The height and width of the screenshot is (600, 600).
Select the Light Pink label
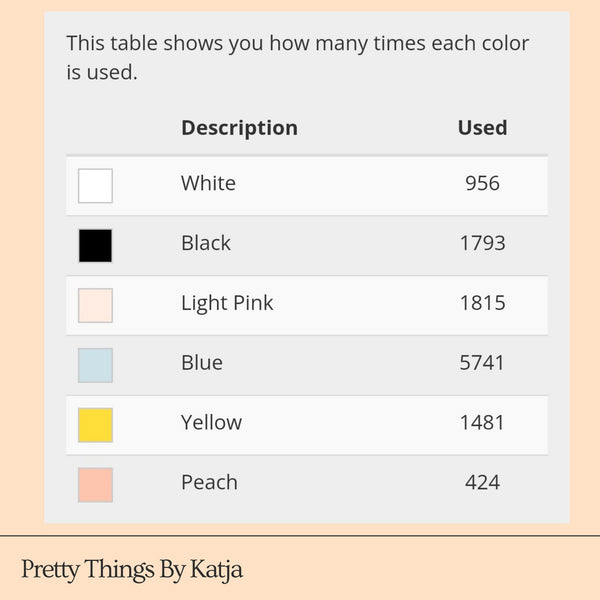(227, 303)
